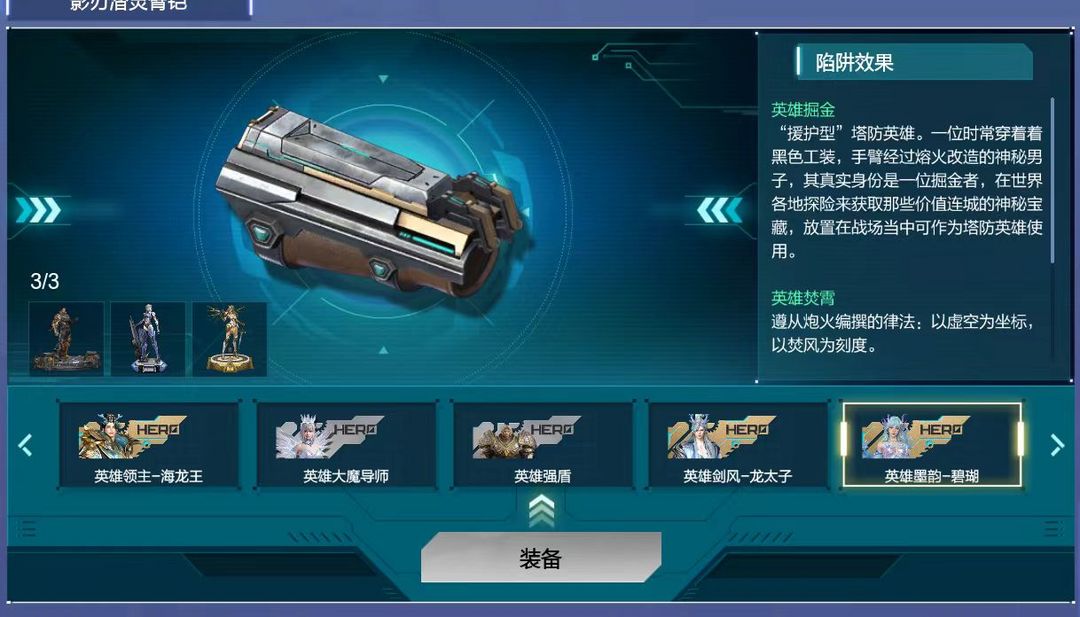
Task: Choose the 英雄领主-海龙王 hero card
Action: [x=149, y=446]
